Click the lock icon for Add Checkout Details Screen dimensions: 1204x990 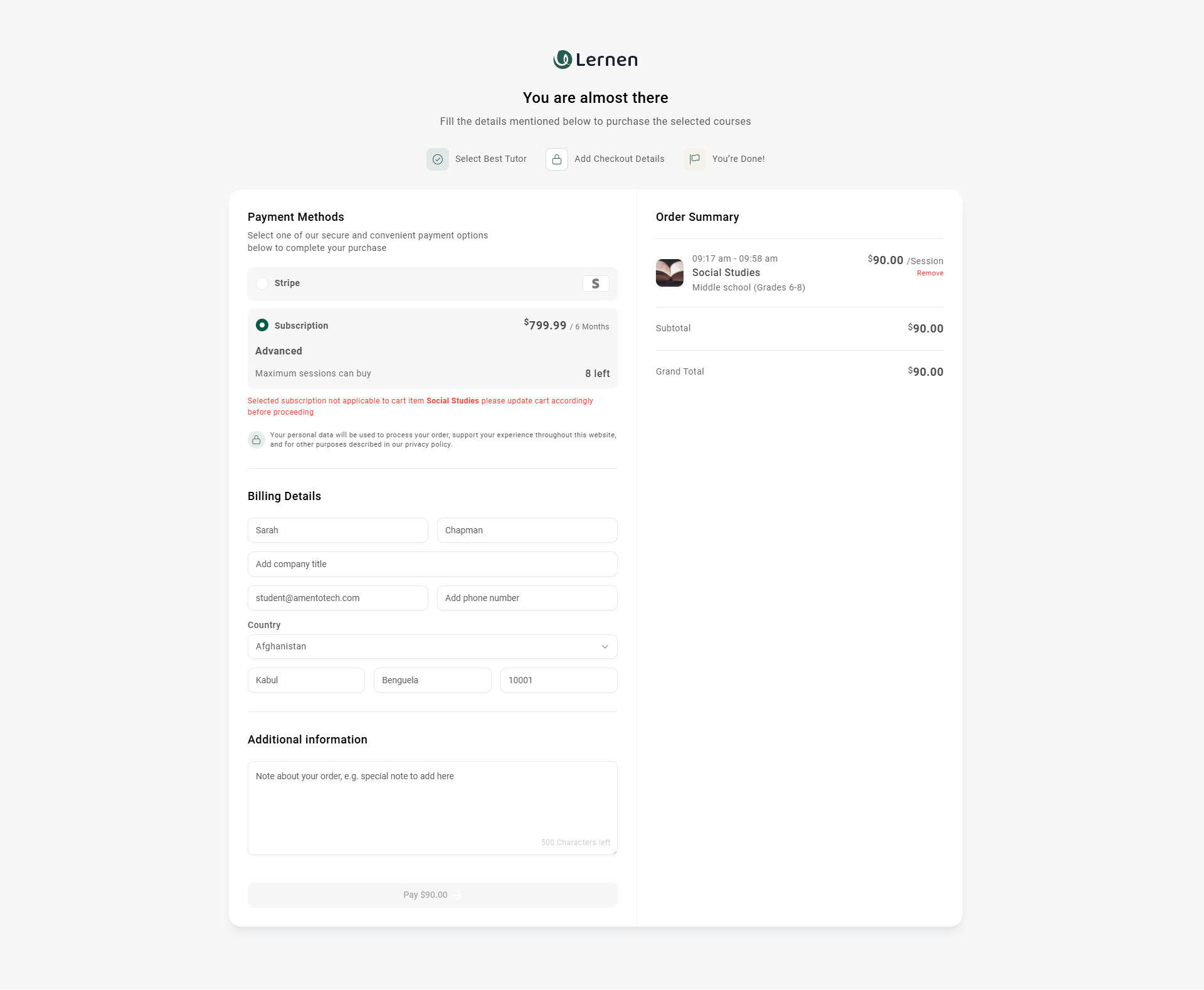tap(557, 159)
